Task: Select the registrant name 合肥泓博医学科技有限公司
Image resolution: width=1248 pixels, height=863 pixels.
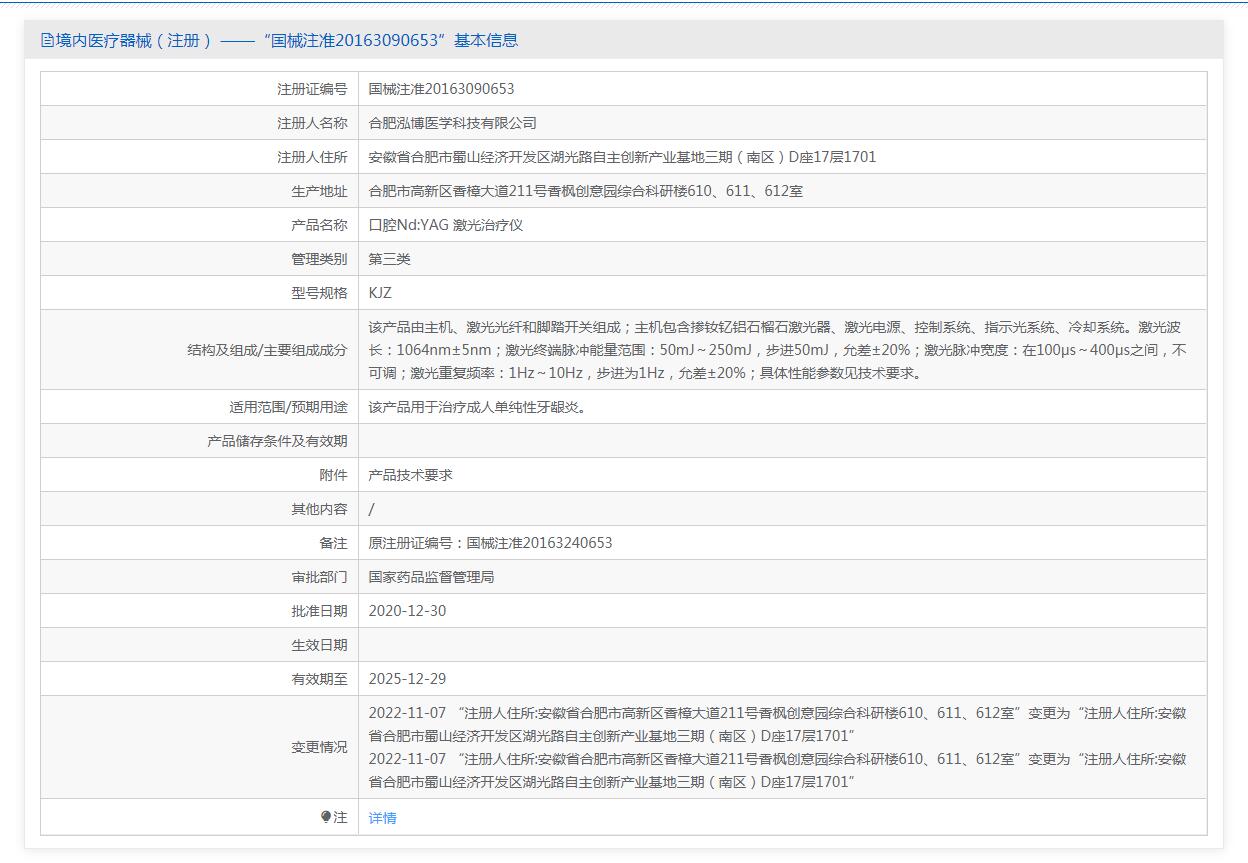Action: 452,123
